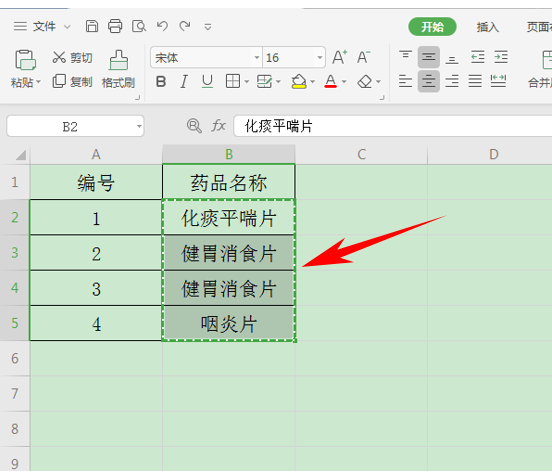Viewport: 552px width, 476px height.
Task: Toggle underline formatting
Action: coord(207,82)
